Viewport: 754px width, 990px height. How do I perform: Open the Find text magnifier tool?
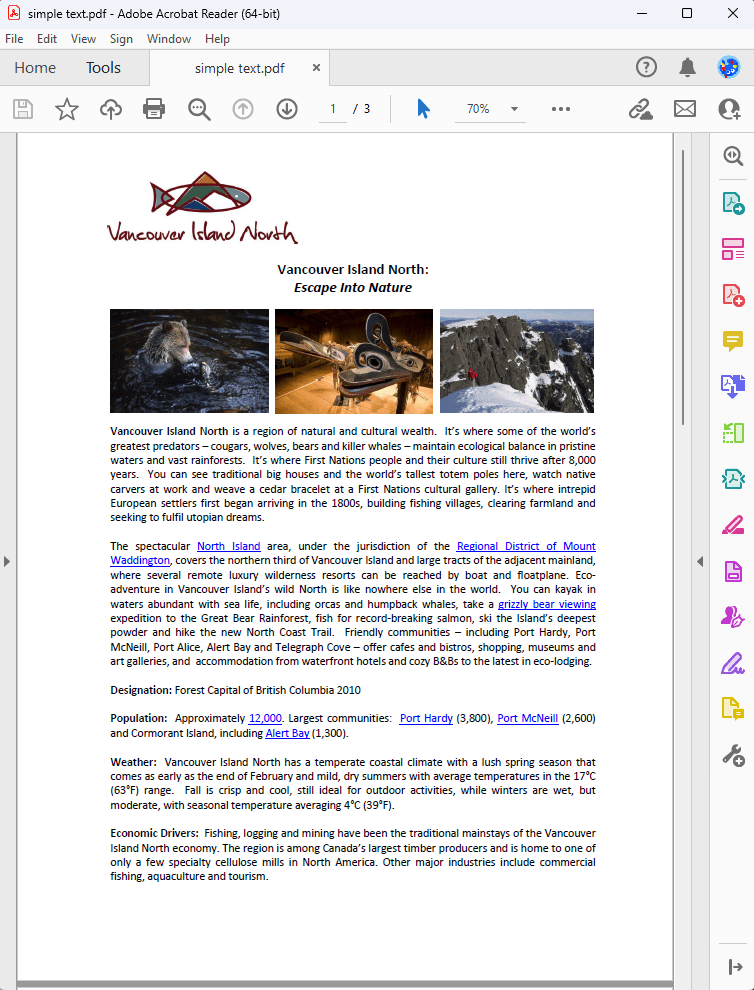pos(199,109)
